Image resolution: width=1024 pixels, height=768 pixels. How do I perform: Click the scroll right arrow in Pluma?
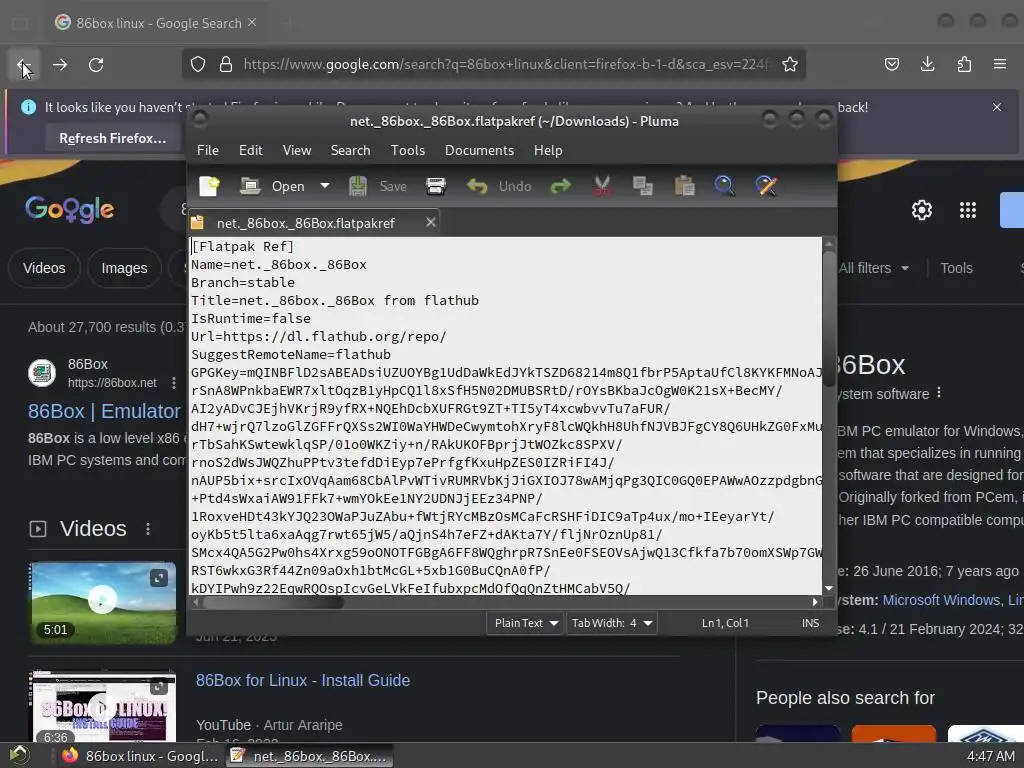[814, 602]
